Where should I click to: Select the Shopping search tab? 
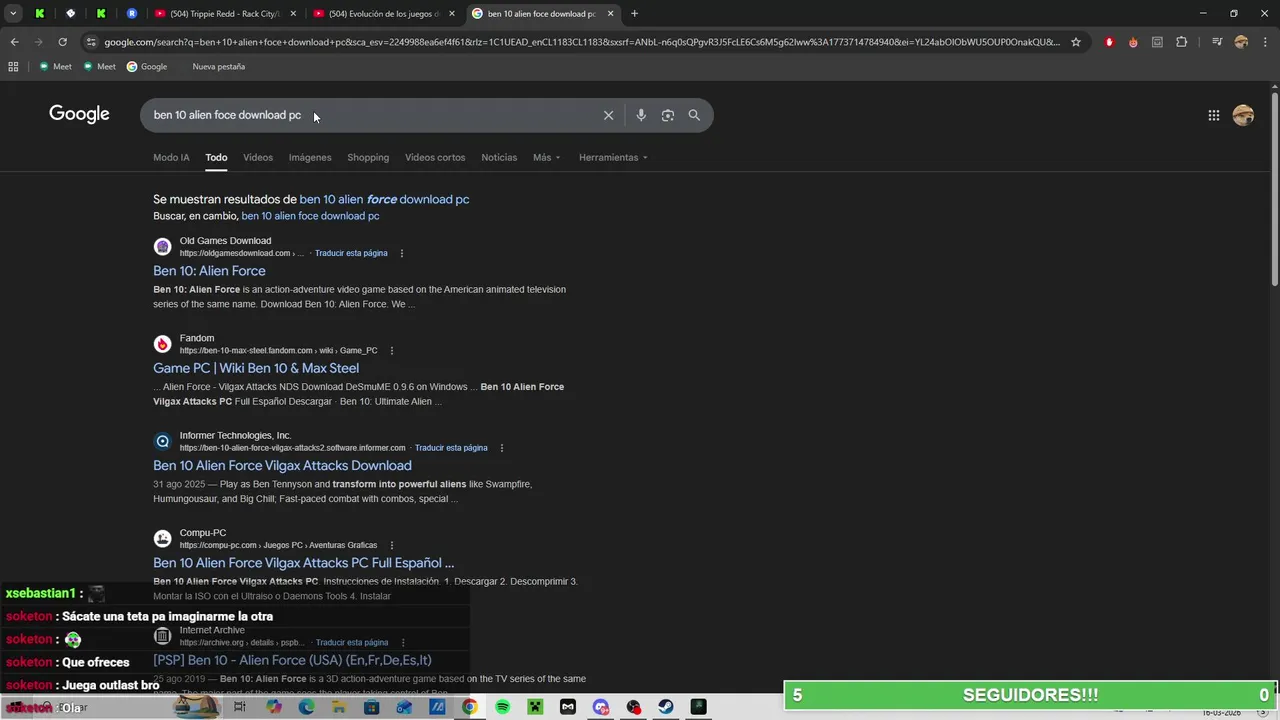pyautogui.click(x=368, y=157)
